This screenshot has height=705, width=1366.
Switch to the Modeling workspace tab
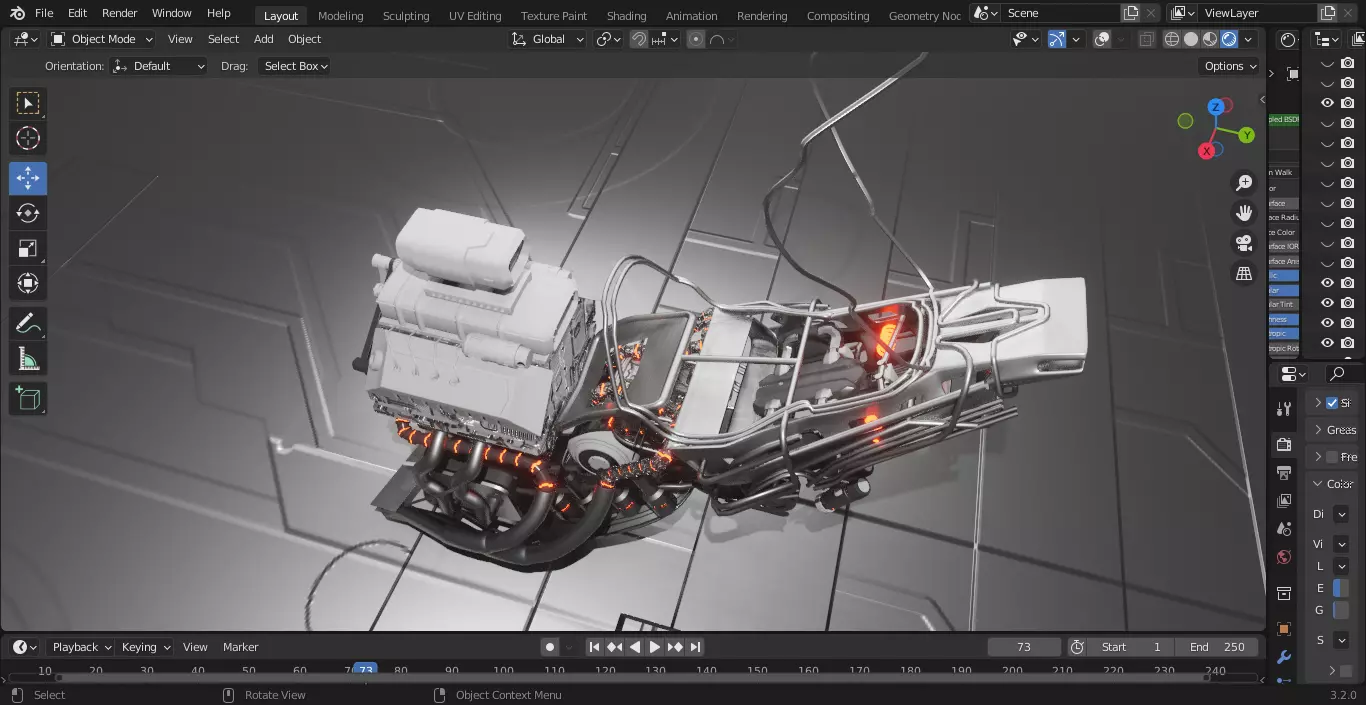tap(341, 15)
